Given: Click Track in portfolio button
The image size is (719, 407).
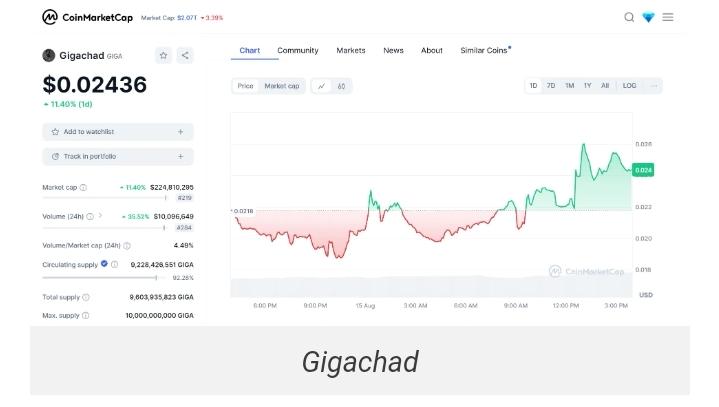Looking at the screenshot, I should point(118,156).
